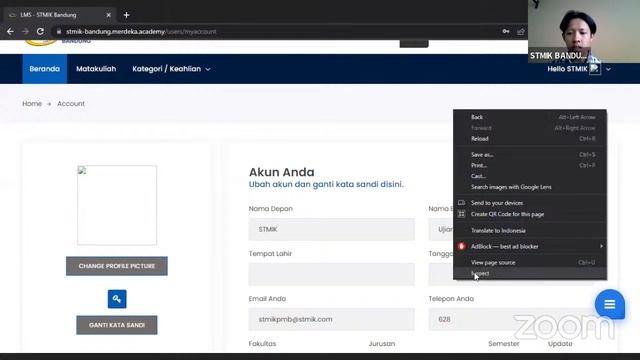640x360 pixels.
Task: Click the share page icon in address bar
Action: pos(521,31)
